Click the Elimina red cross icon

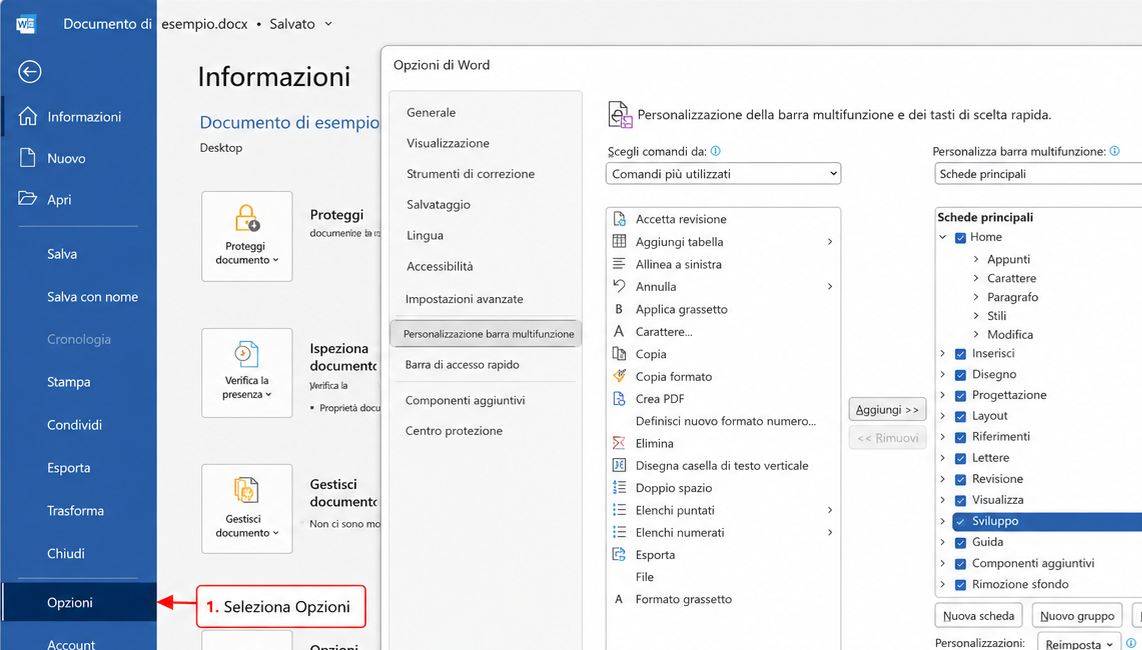tap(619, 443)
